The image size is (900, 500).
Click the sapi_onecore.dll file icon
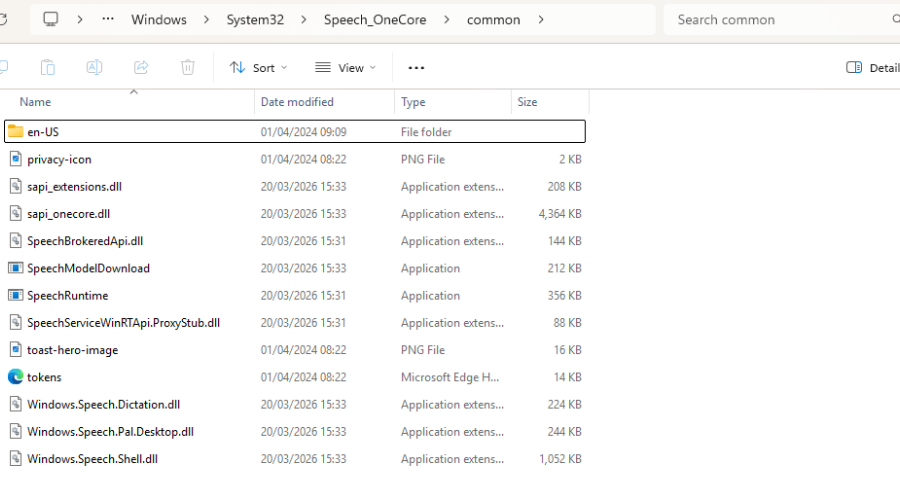pos(15,214)
